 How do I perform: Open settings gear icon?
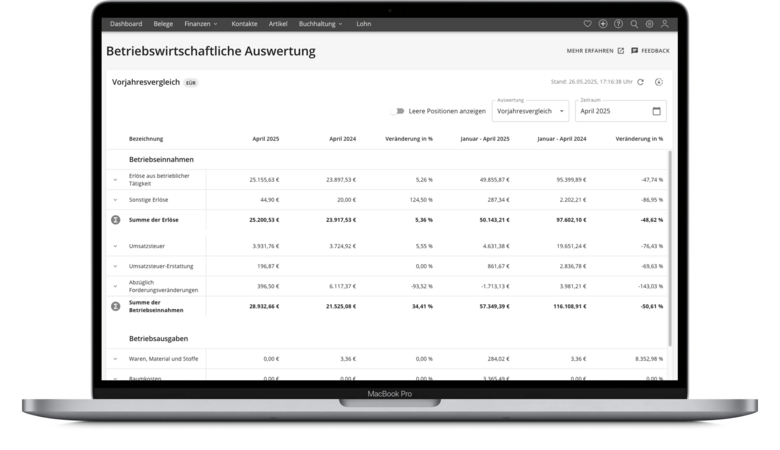coord(649,23)
